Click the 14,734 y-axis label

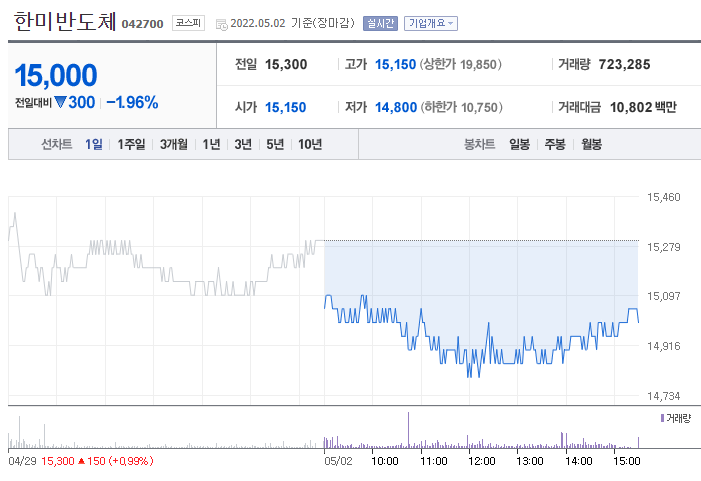(663, 396)
